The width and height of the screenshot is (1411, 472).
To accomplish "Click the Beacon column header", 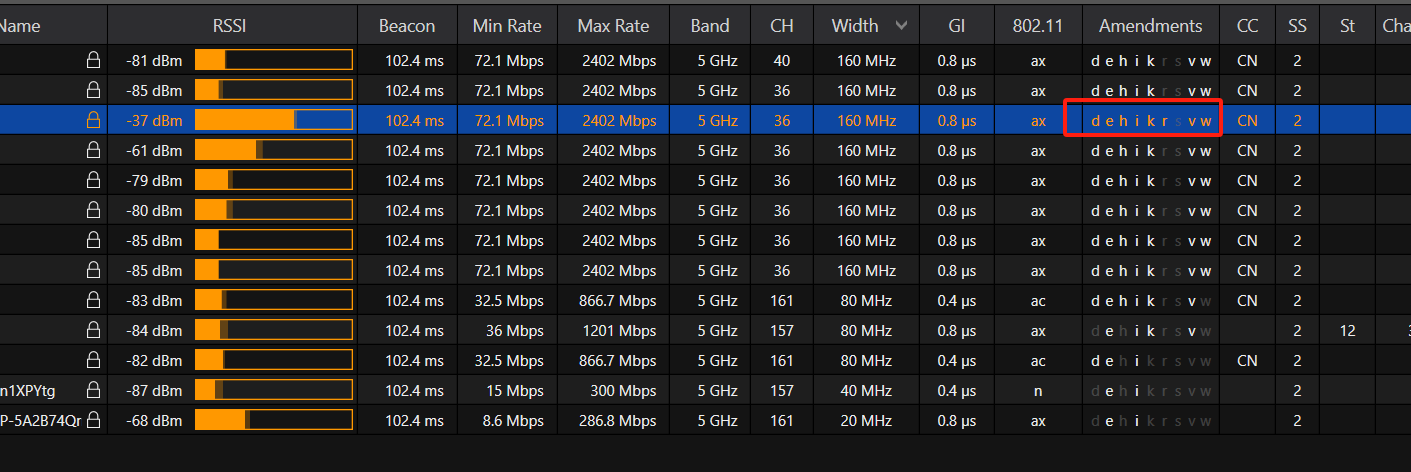I will [407, 26].
